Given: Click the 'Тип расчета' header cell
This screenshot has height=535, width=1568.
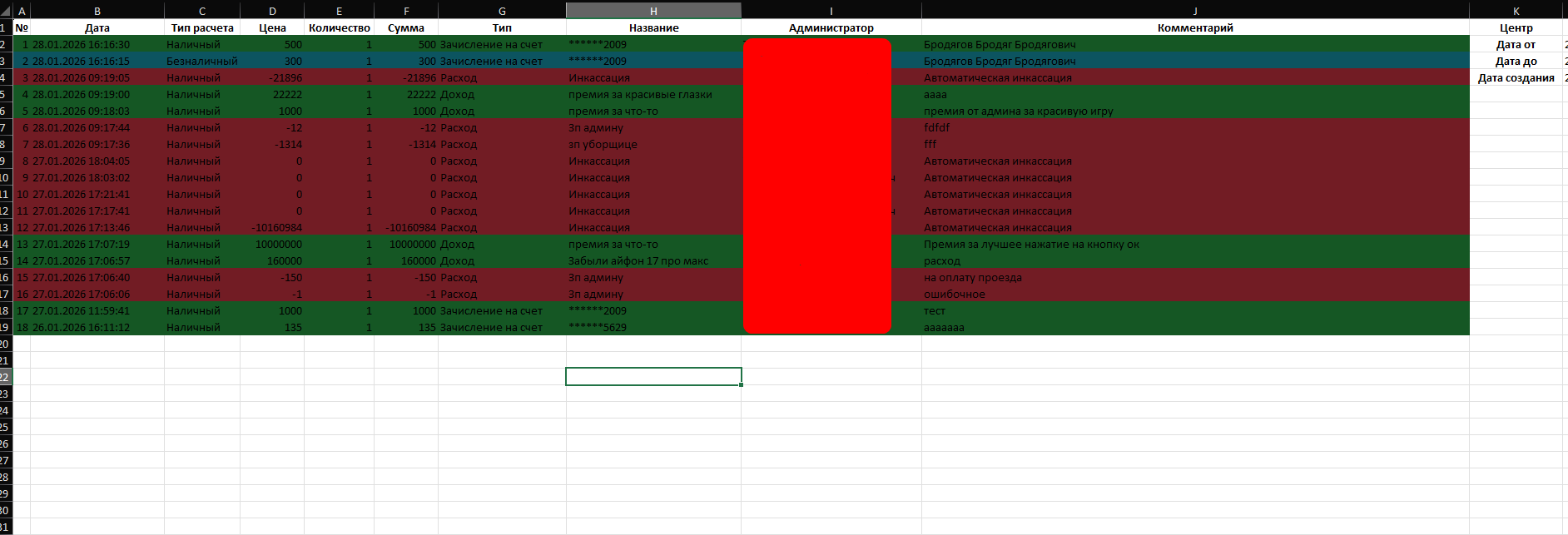Looking at the screenshot, I should coord(202,27).
